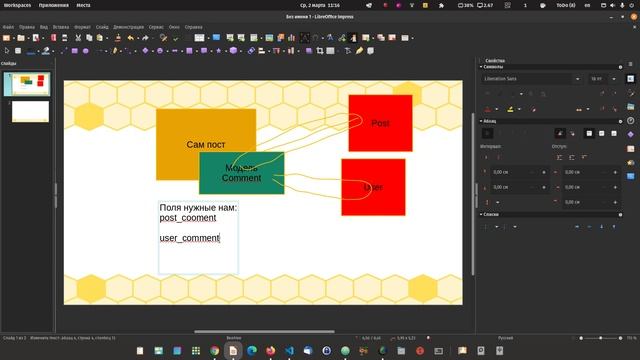640x360 pixels.
Task: Toggle align-left paragraph button
Action: (487, 133)
